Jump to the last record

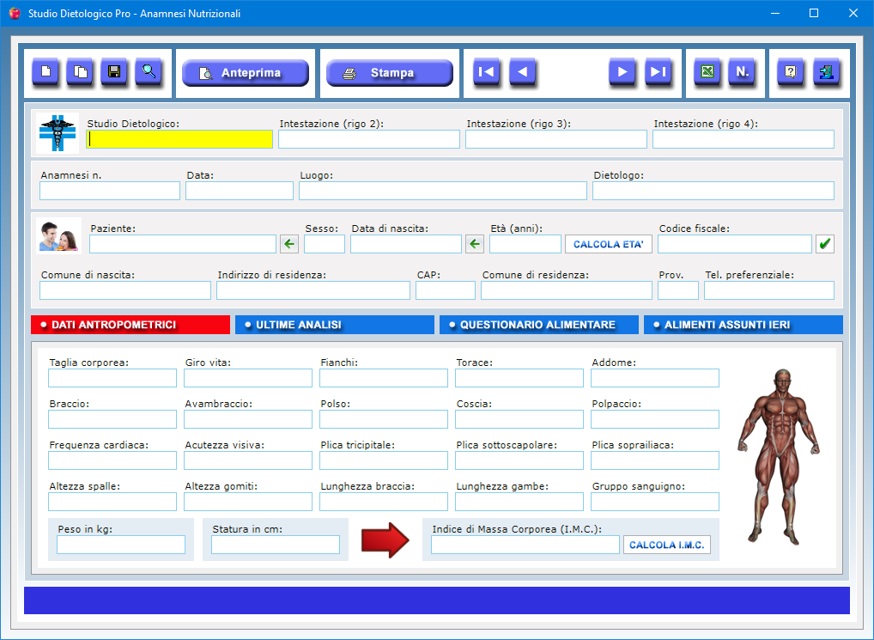point(658,72)
